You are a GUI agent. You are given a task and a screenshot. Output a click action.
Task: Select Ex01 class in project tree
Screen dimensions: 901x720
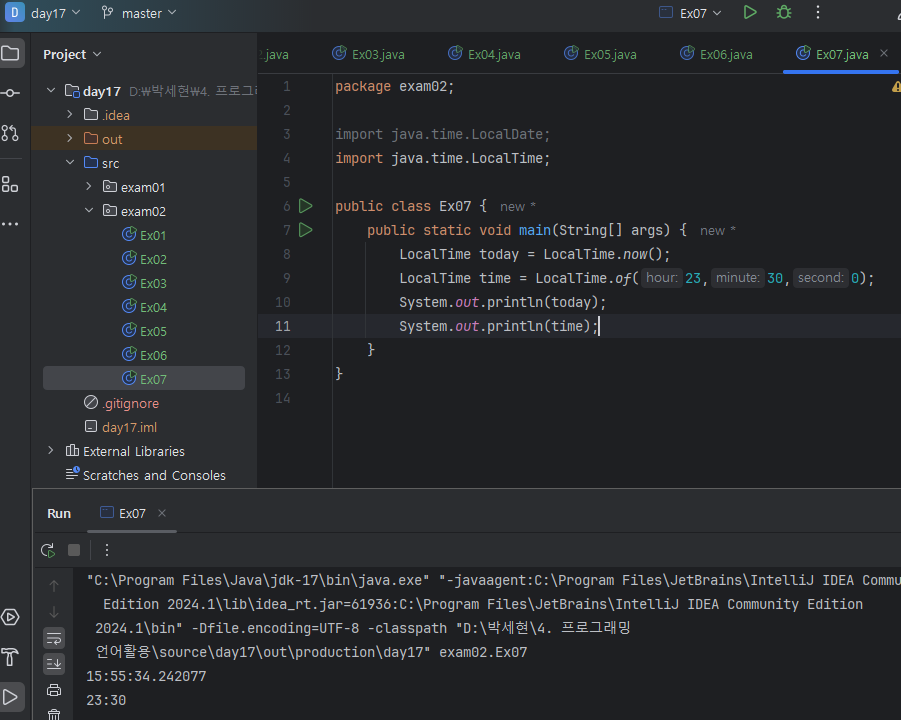coord(153,235)
